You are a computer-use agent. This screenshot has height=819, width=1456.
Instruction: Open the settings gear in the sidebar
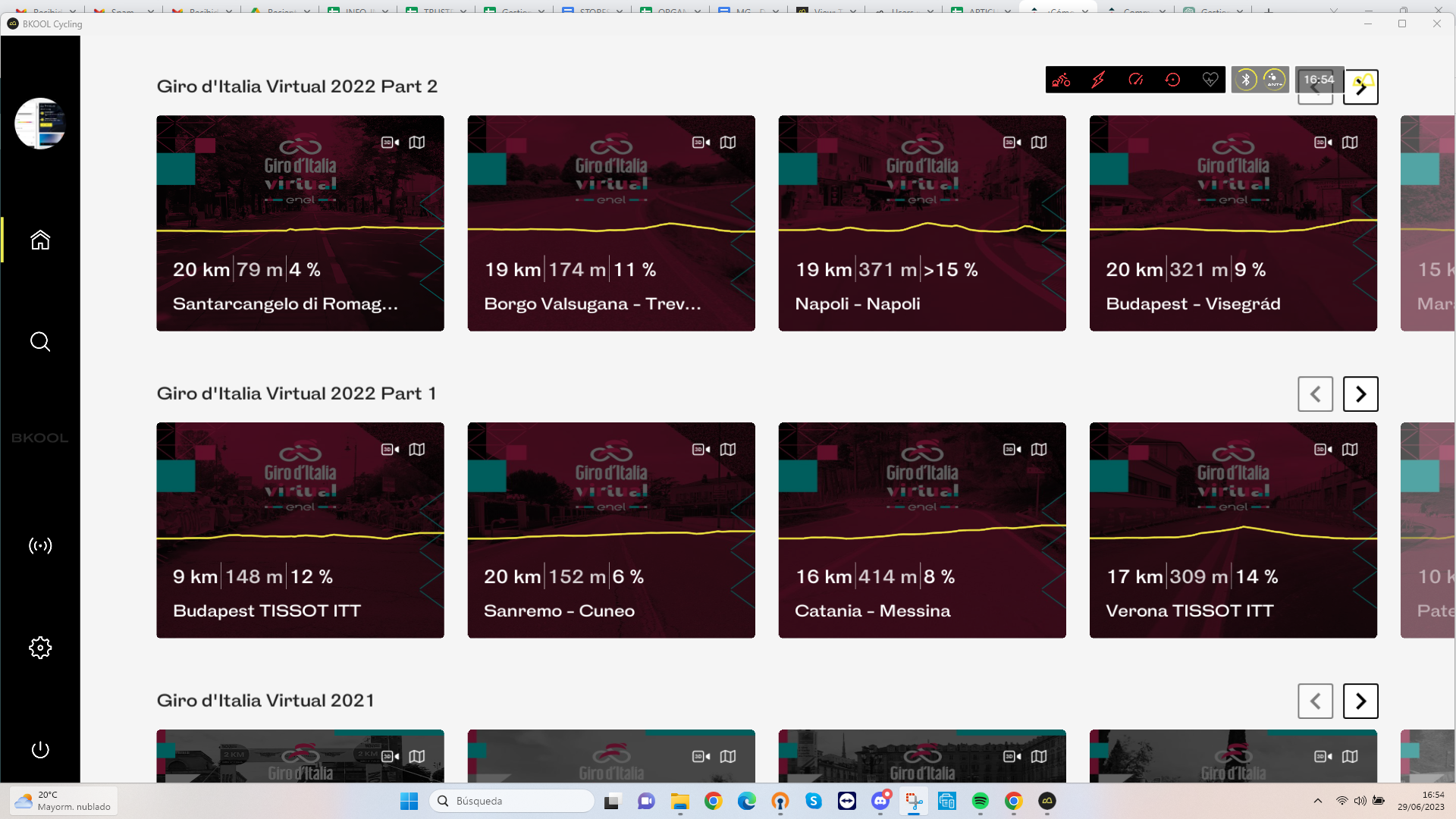[40, 648]
